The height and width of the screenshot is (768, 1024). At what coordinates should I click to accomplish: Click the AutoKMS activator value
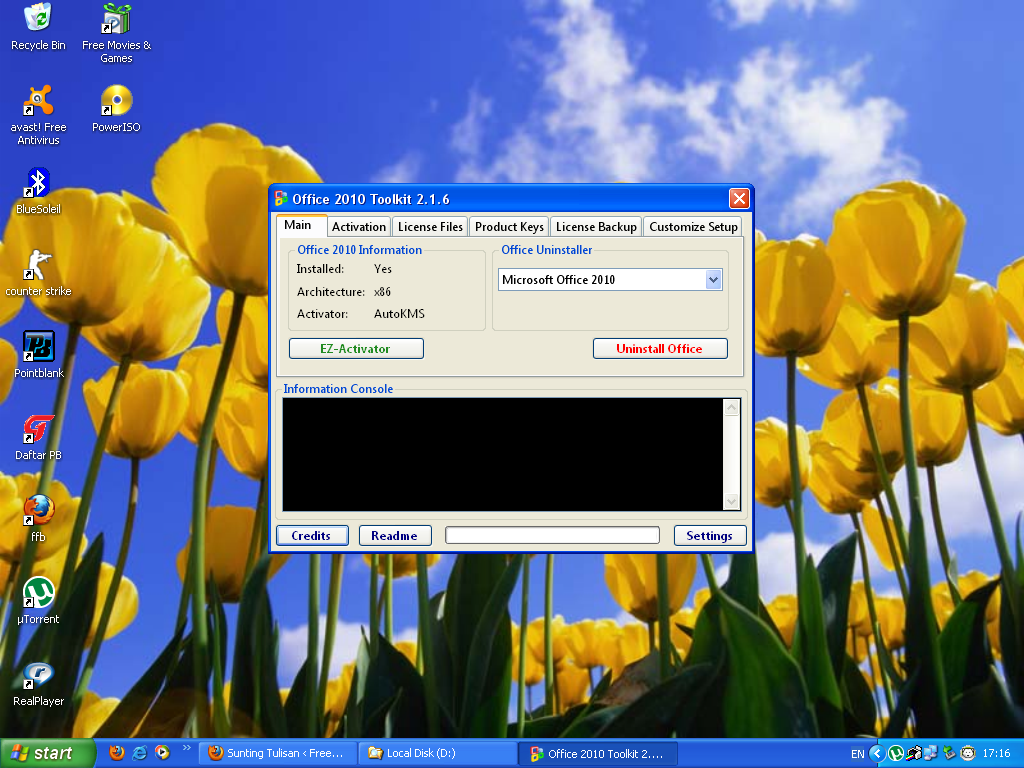coord(399,314)
